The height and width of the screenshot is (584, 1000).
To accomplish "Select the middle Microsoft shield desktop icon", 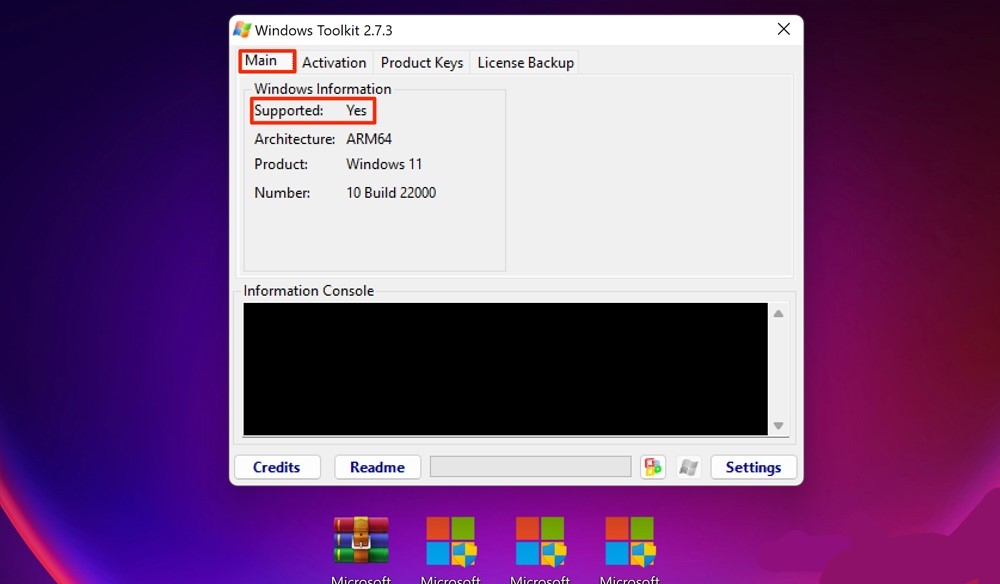I will 540,541.
